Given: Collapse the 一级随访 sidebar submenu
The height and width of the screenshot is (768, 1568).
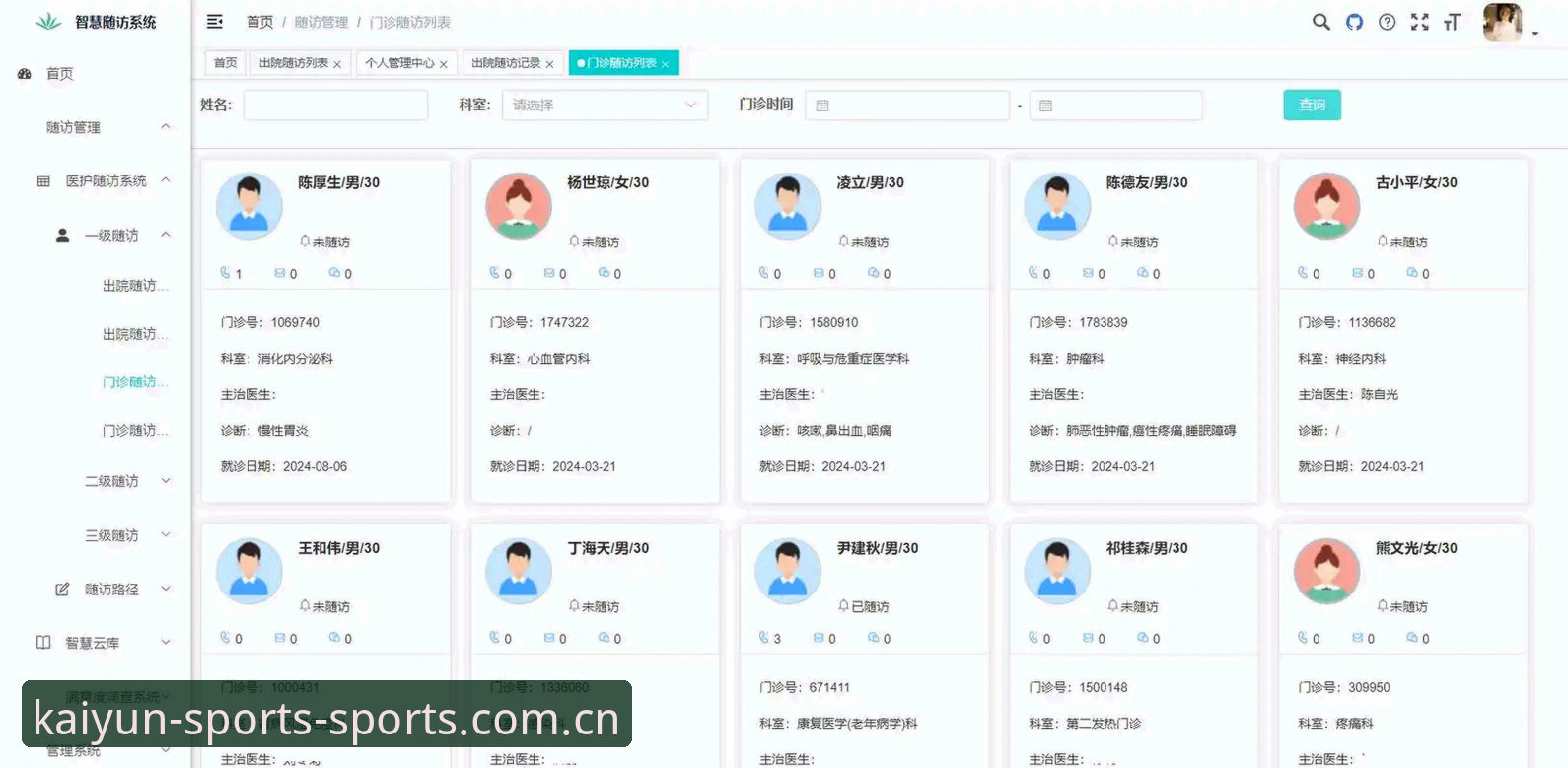Looking at the screenshot, I should pyautogui.click(x=166, y=235).
